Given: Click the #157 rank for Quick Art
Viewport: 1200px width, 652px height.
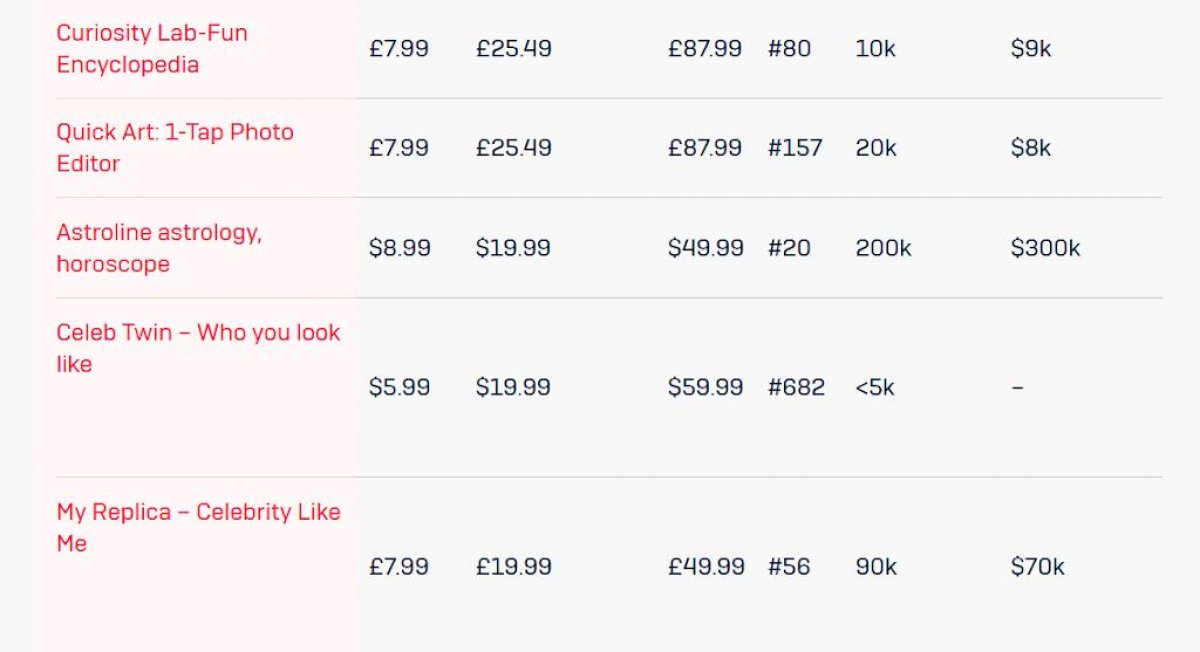Looking at the screenshot, I should (x=795, y=148).
